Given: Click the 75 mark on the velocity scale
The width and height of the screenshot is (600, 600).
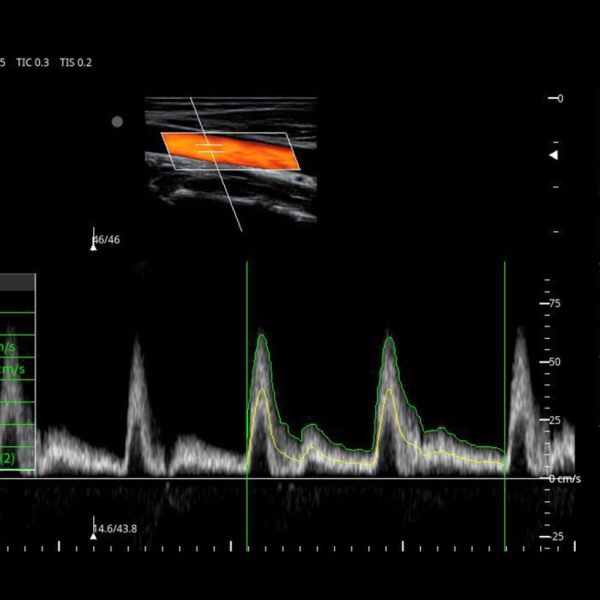Looking at the screenshot, I should pos(553,303).
